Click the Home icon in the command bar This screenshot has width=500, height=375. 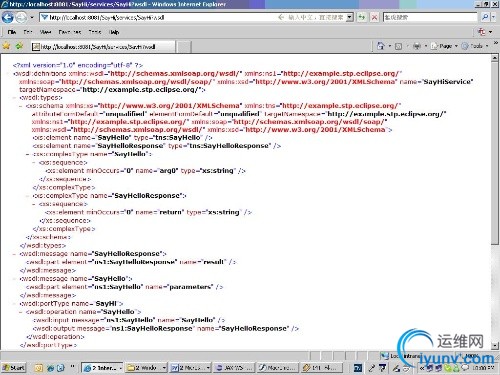[x=380, y=46]
